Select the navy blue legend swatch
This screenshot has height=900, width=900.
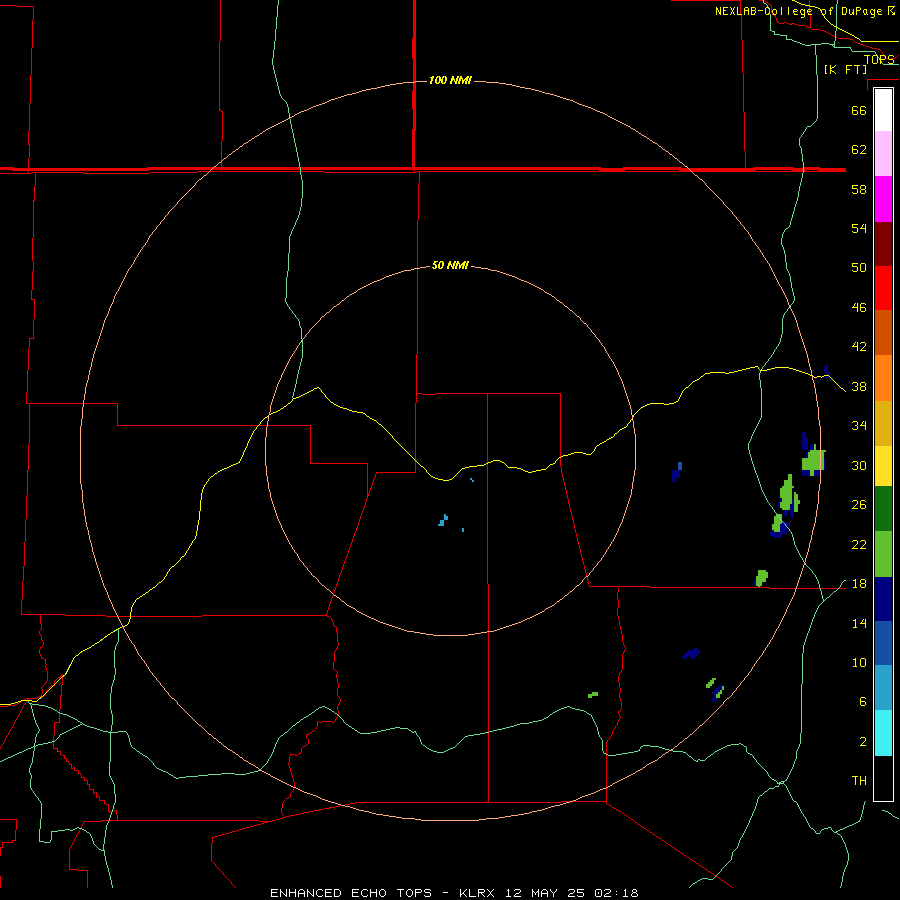click(883, 599)
